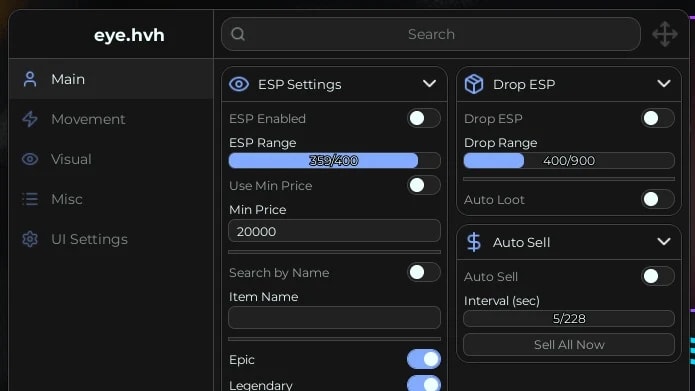Click the ESP Range label
695x391 pixels.
(x=262, y=143)
